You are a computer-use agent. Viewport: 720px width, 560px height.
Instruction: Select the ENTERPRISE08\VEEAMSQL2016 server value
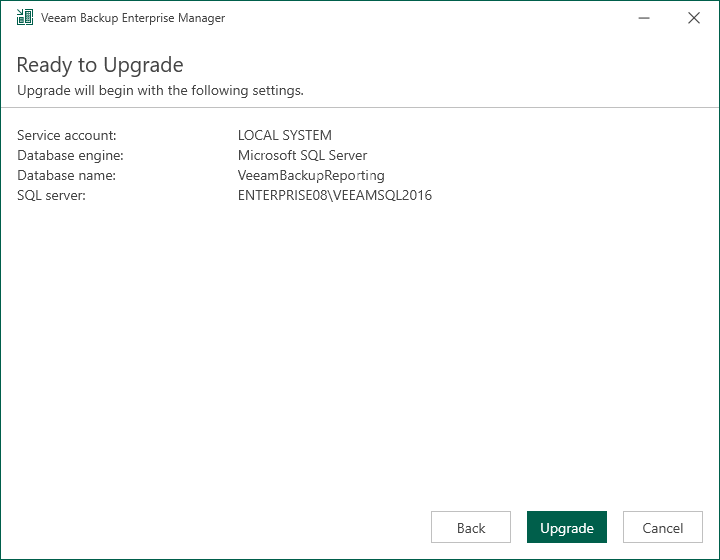[x=335, y=195]
